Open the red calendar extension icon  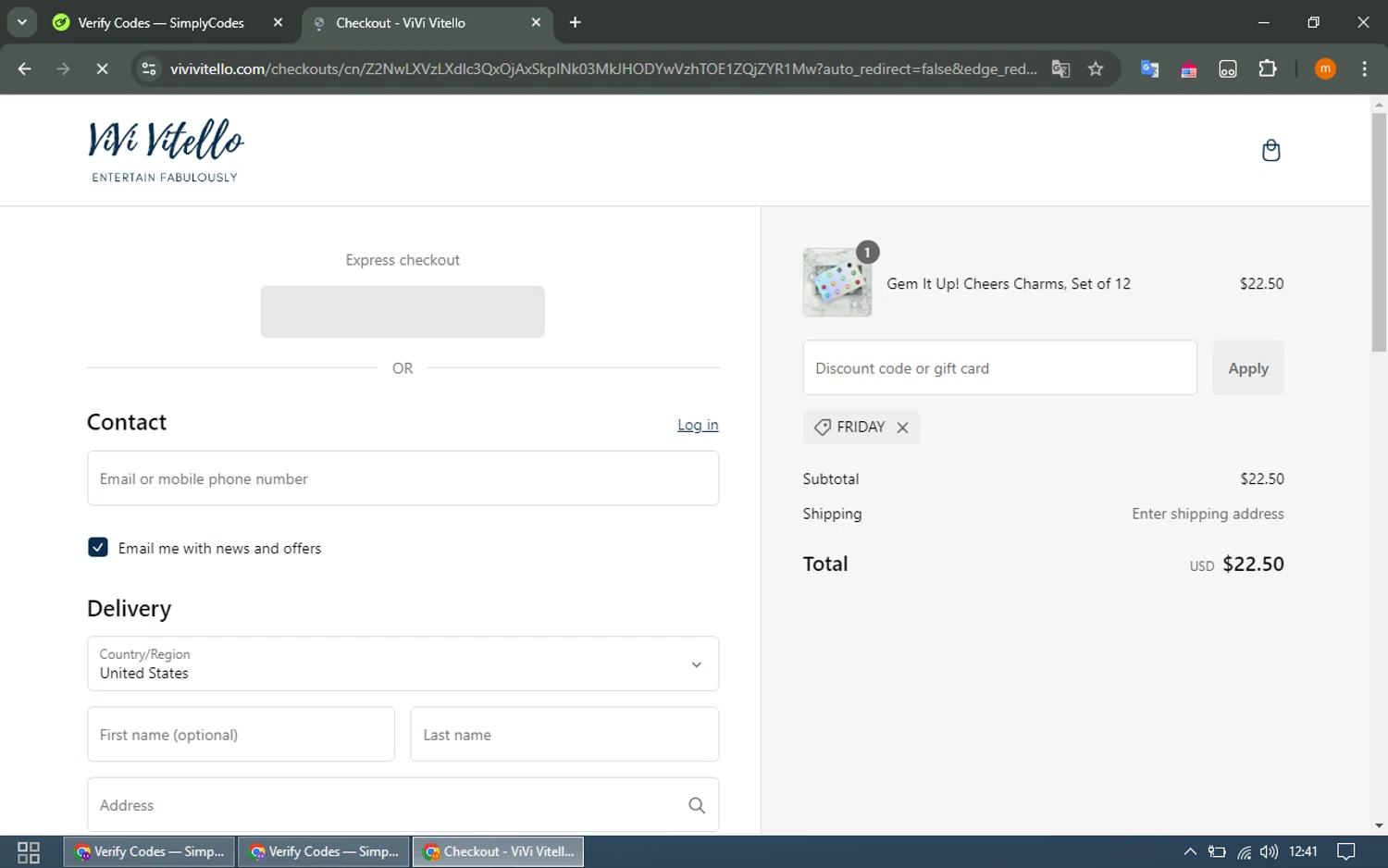[x=1188, y=69]
